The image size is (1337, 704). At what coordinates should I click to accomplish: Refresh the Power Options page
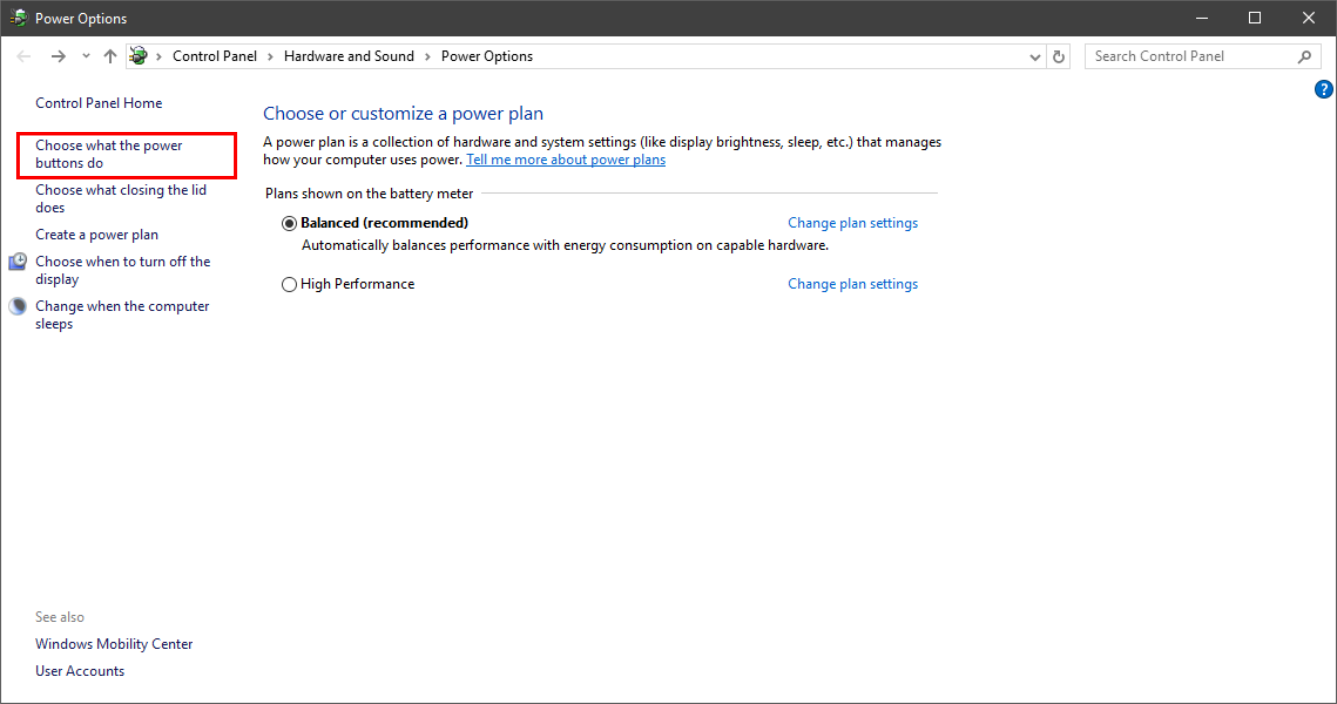(x=1059, y=57)
